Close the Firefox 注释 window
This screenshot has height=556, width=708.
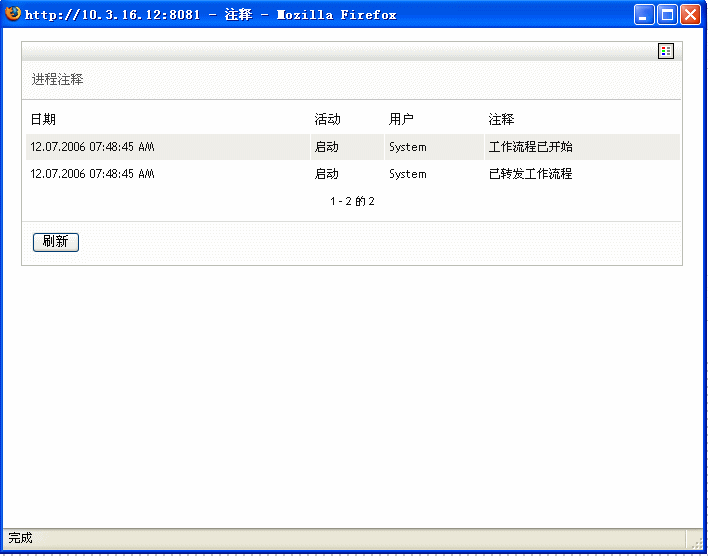pos(690,14)
